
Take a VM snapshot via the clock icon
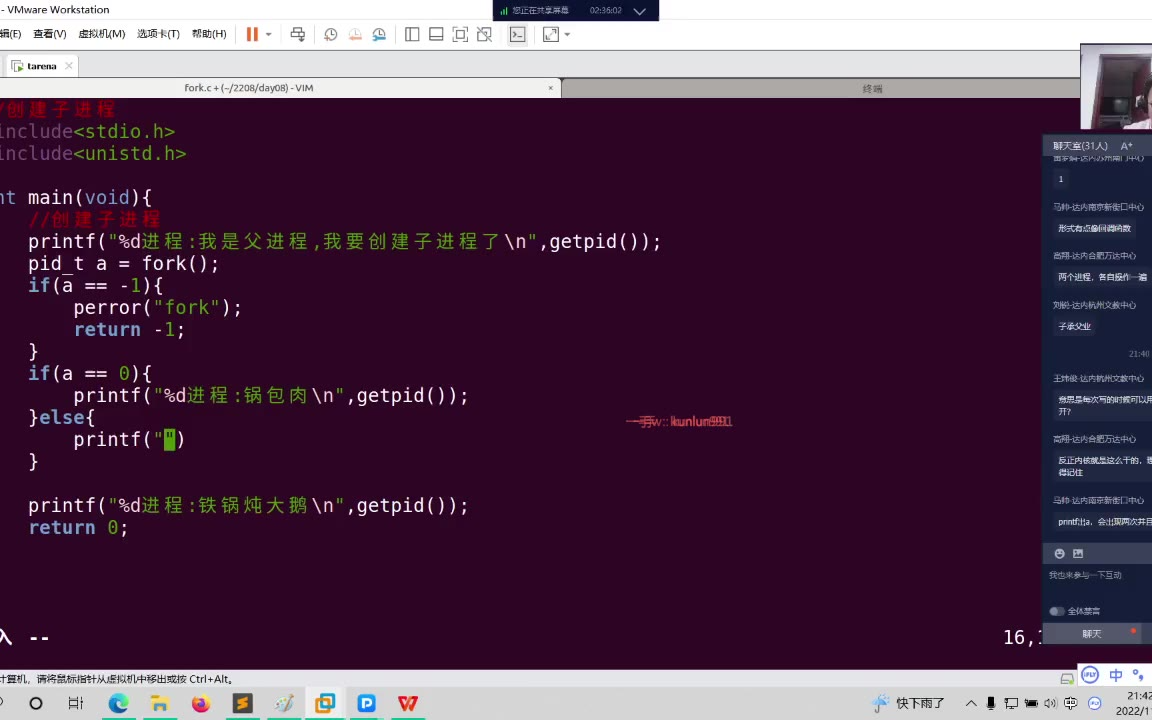[x=331, y=34]
